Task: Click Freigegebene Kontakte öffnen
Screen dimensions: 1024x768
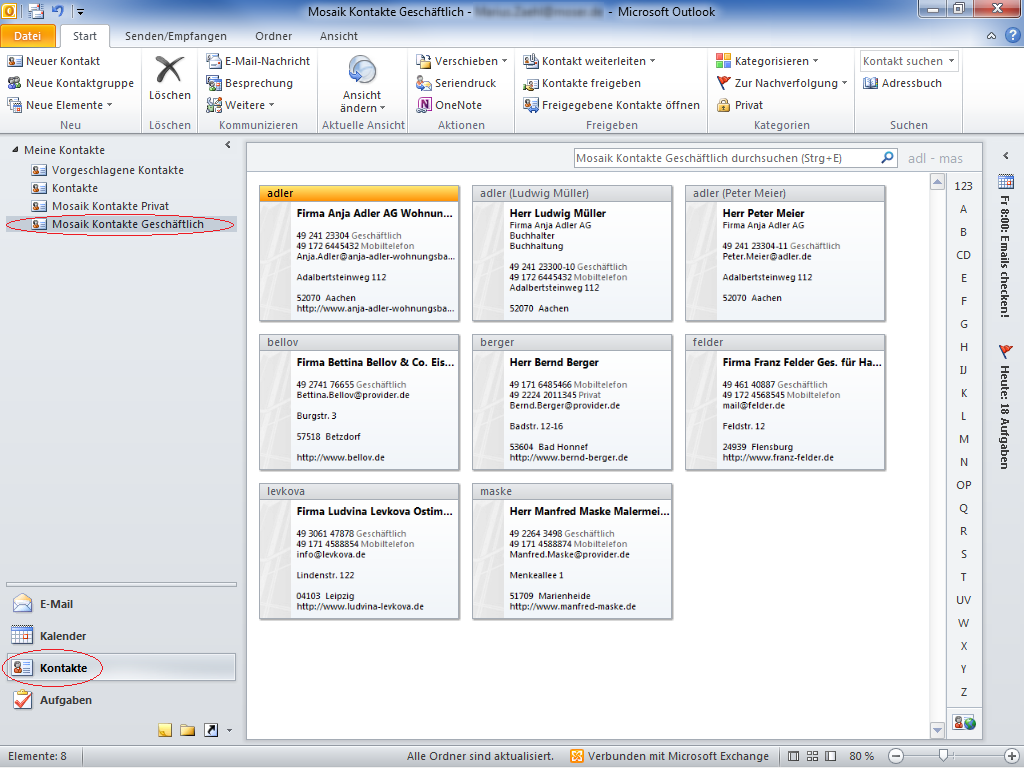Action: click(611, 104)
